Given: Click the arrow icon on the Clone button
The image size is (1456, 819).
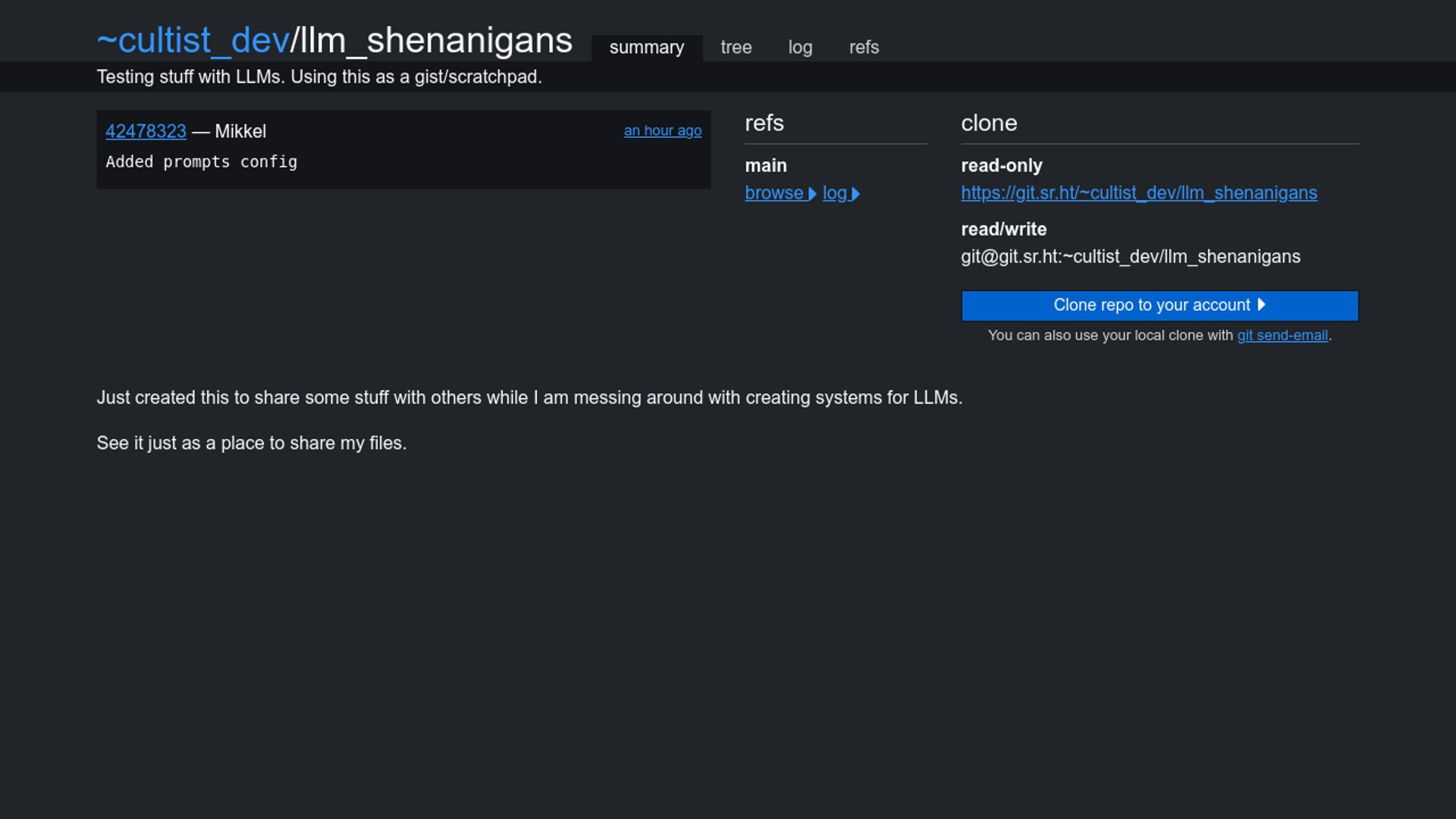Looking at the screenshot, I should 1261,305.
